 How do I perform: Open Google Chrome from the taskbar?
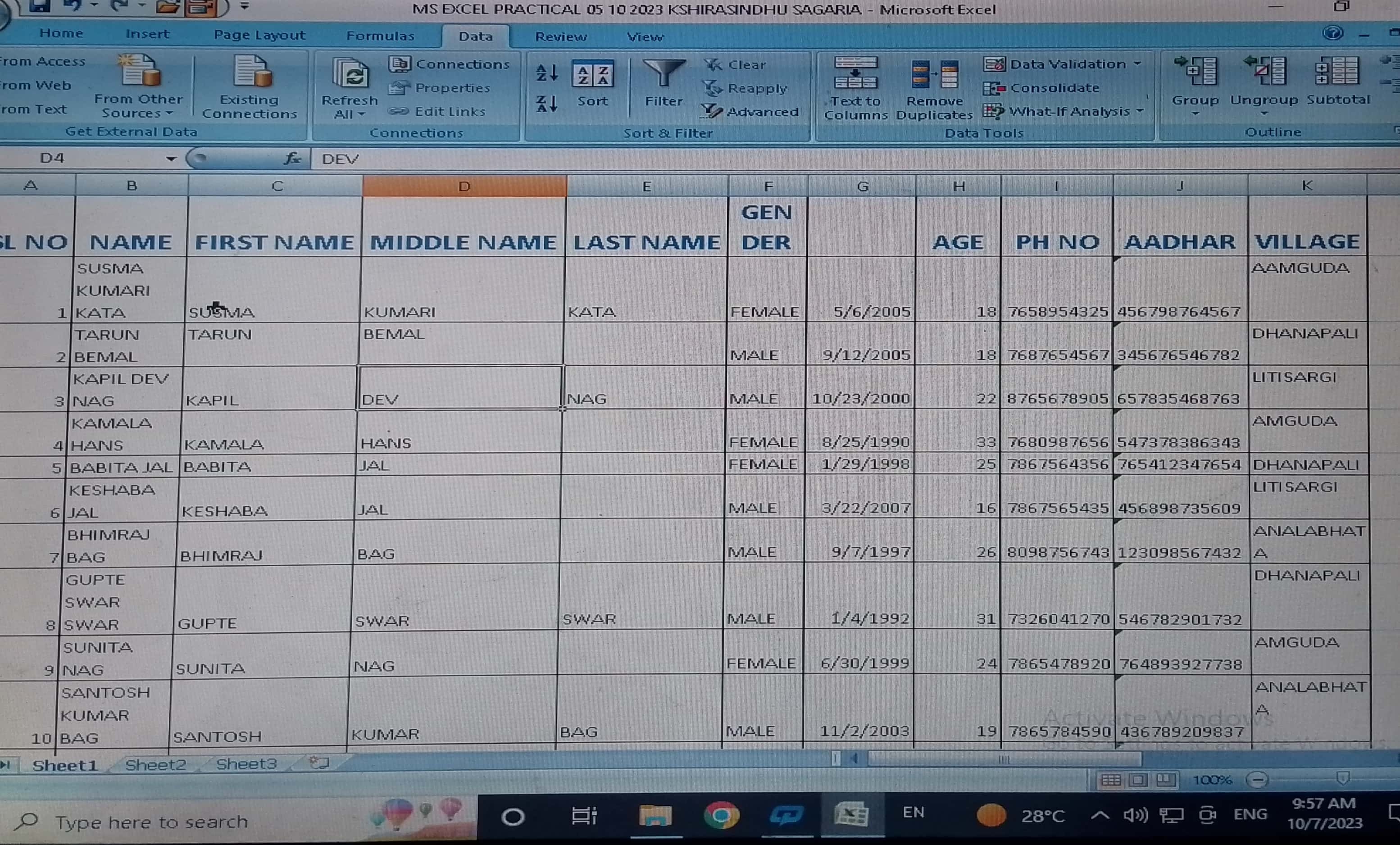click(x=721, y=816)
